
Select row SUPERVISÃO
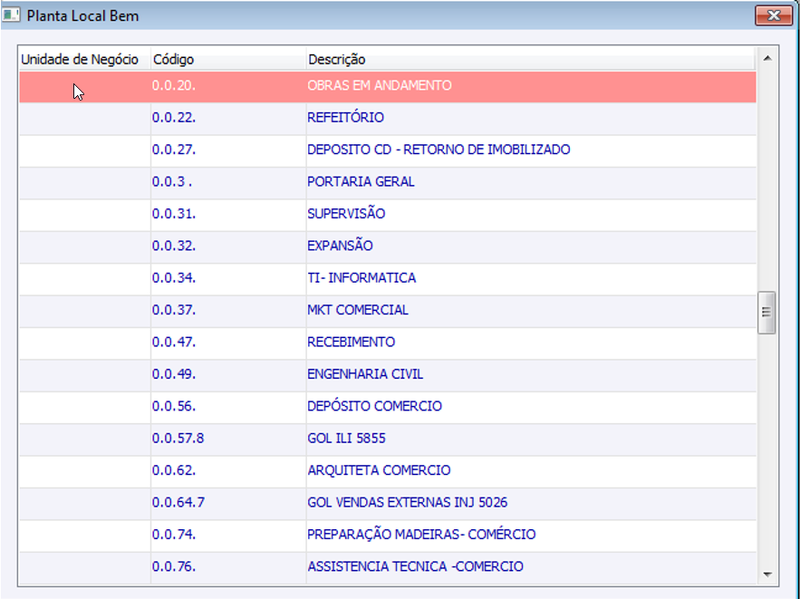(388, 214)
